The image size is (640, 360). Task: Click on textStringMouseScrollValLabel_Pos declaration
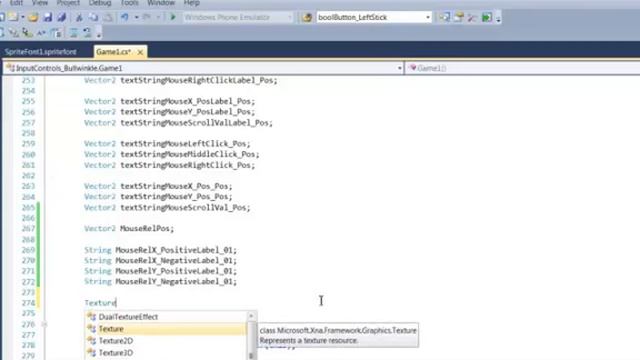coord(196,123)
